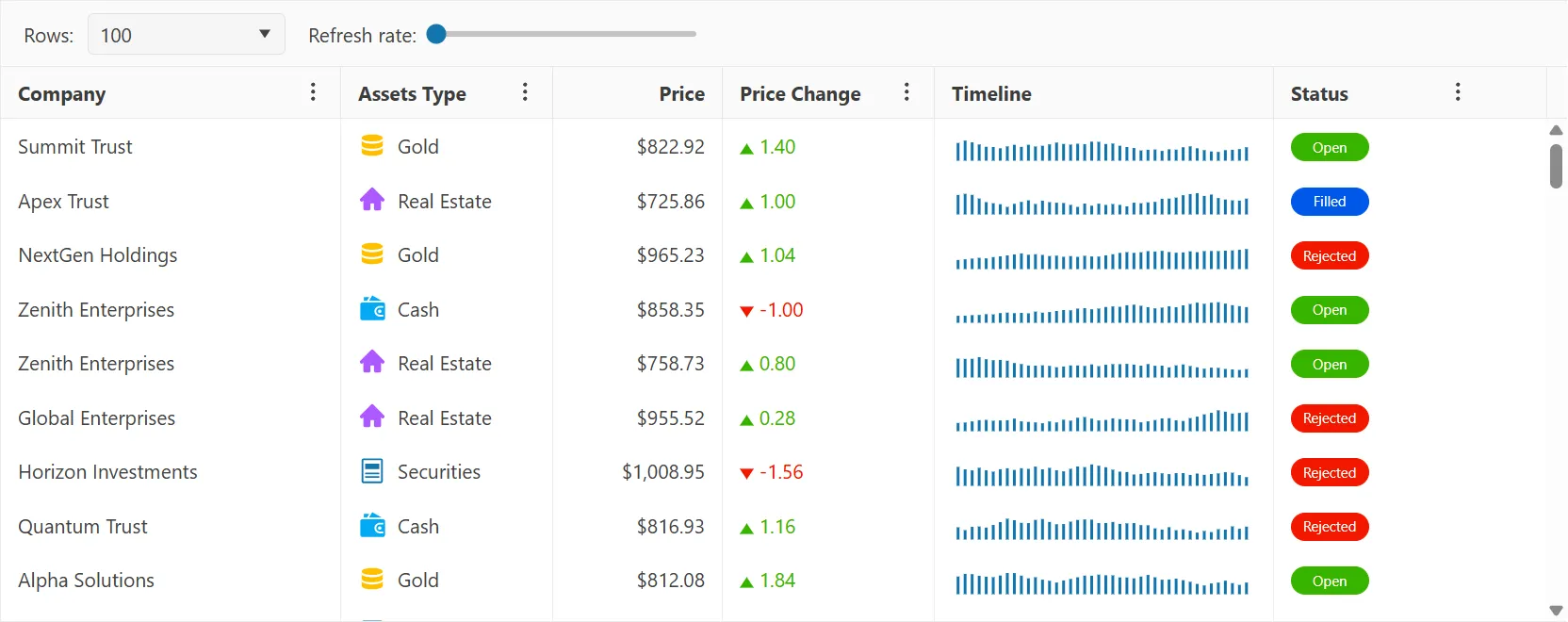1568x622 pixels.
Task: Open the Status column options menu
Action: pos(1458,92)
